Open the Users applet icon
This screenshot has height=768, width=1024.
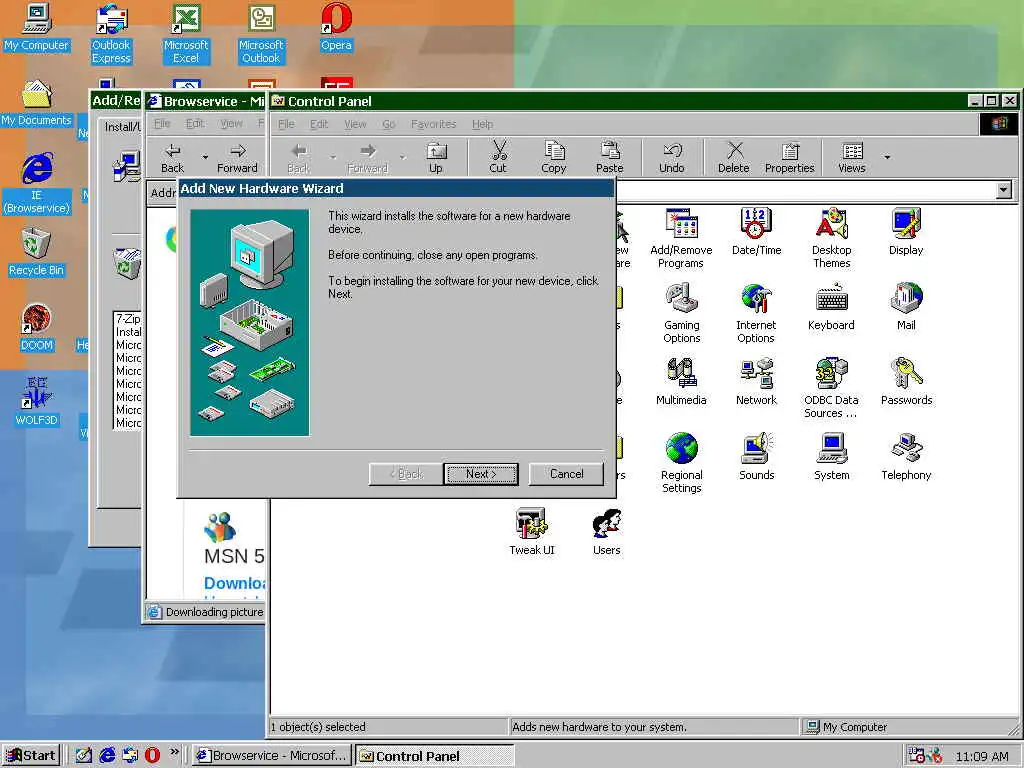tap(607, 532)
